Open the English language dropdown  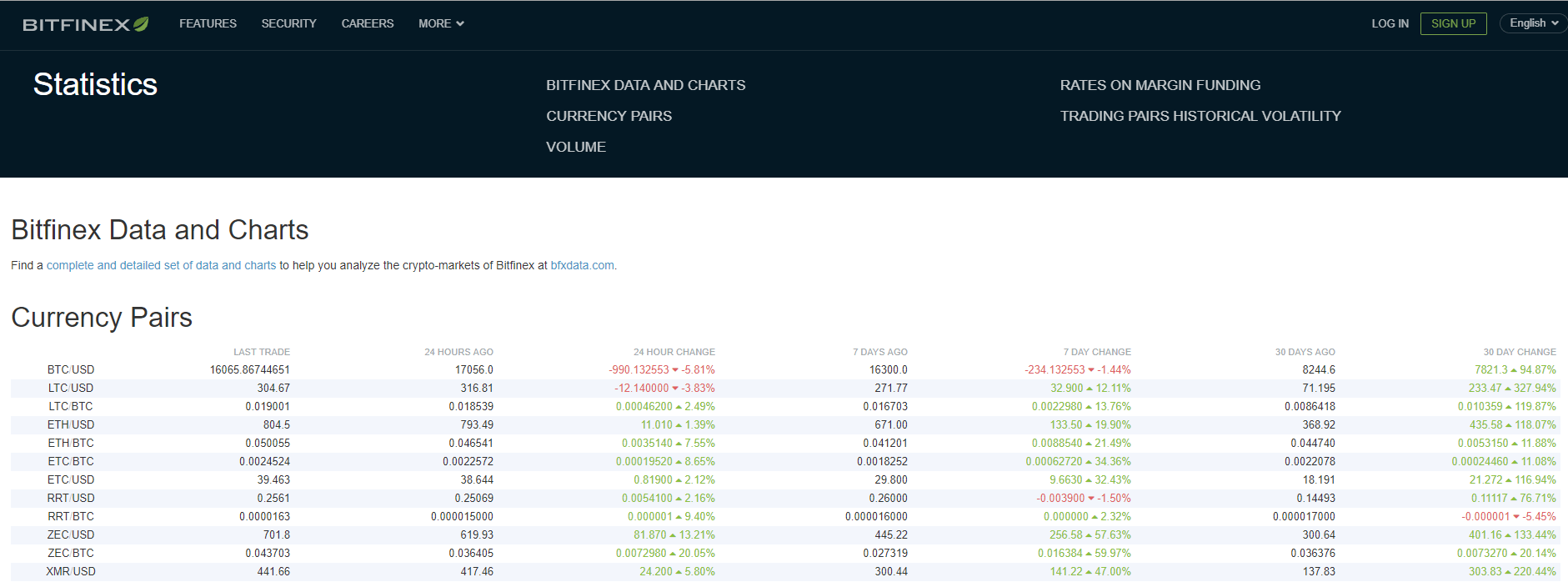[1533, 23]
